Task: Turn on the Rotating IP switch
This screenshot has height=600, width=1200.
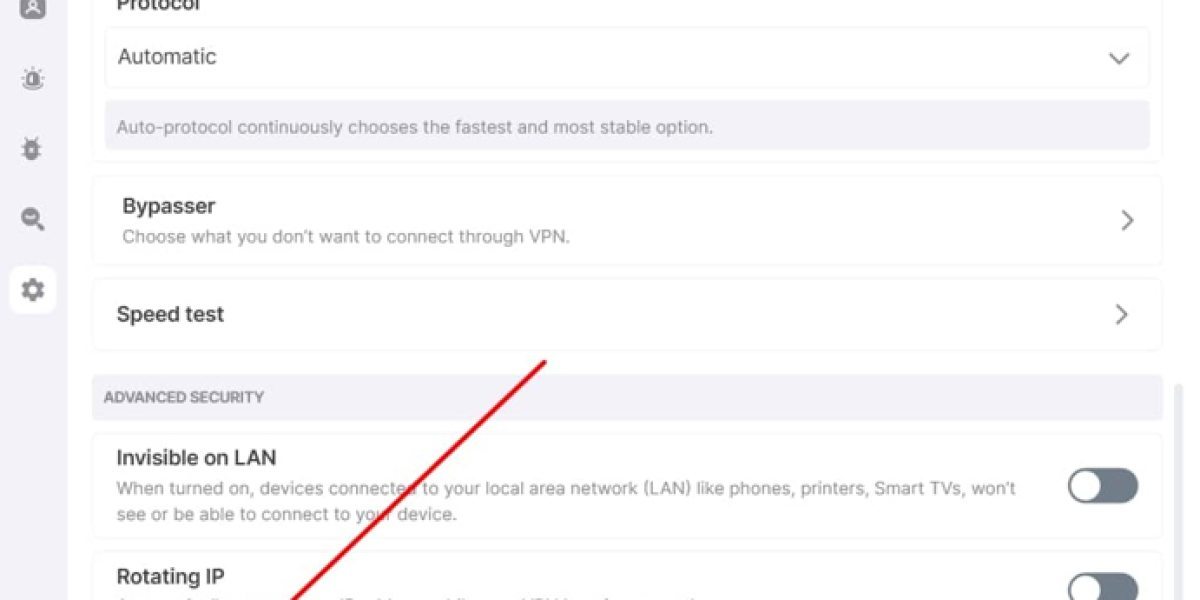Action: click(1102, 588)
